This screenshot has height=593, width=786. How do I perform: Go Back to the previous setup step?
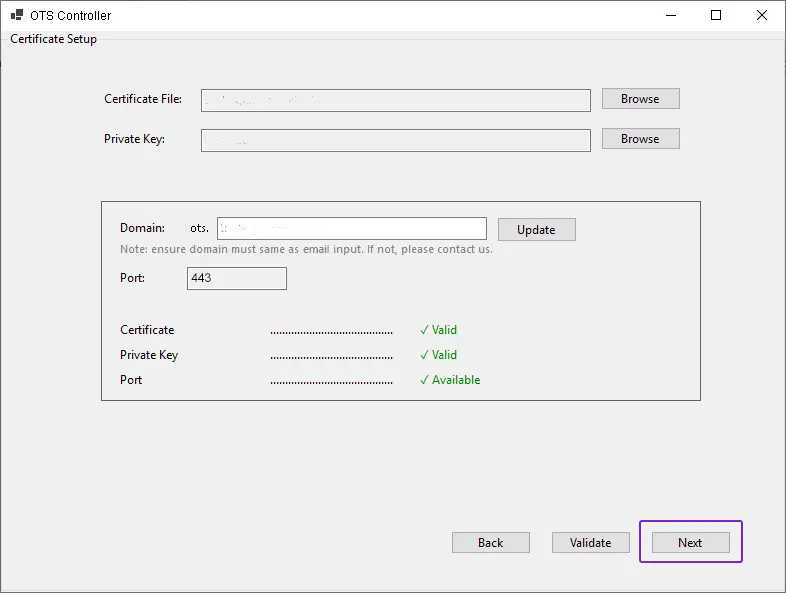coord(490,543)
